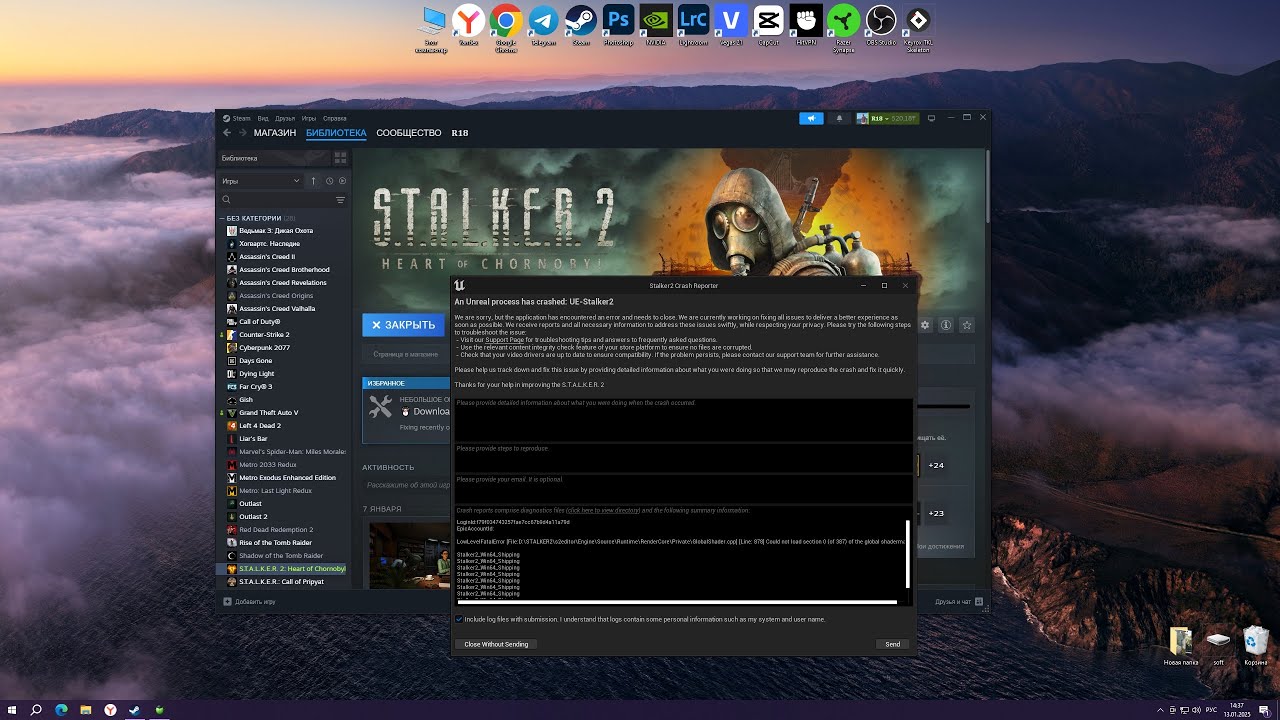Viewport: 1280px width, 720px height.
Task: Click the crash log vertical scrollbar
Action: click(909, 554)
